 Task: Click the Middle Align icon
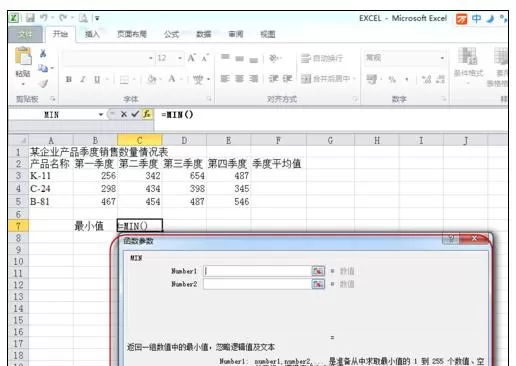tap(239, 58)
